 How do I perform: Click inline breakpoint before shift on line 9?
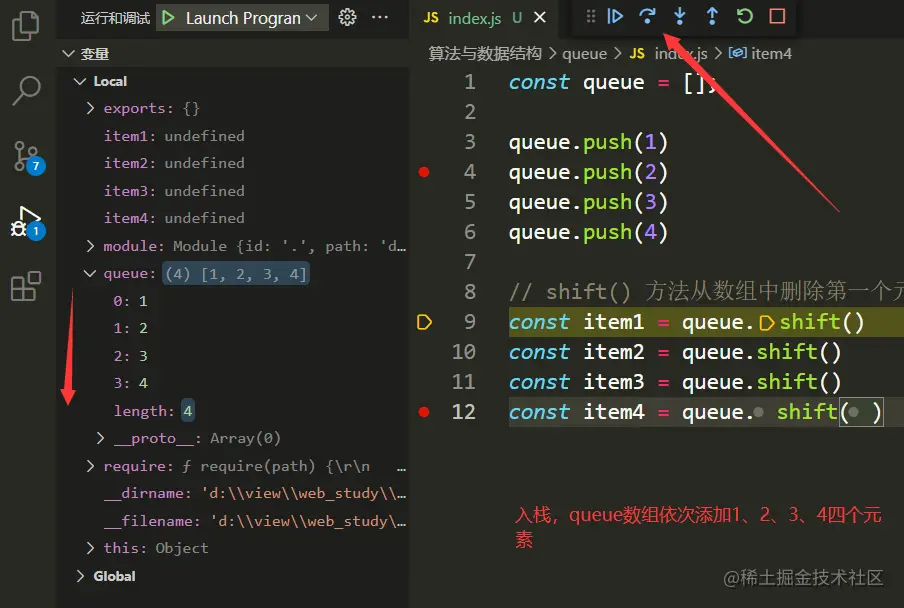[767, 323]
